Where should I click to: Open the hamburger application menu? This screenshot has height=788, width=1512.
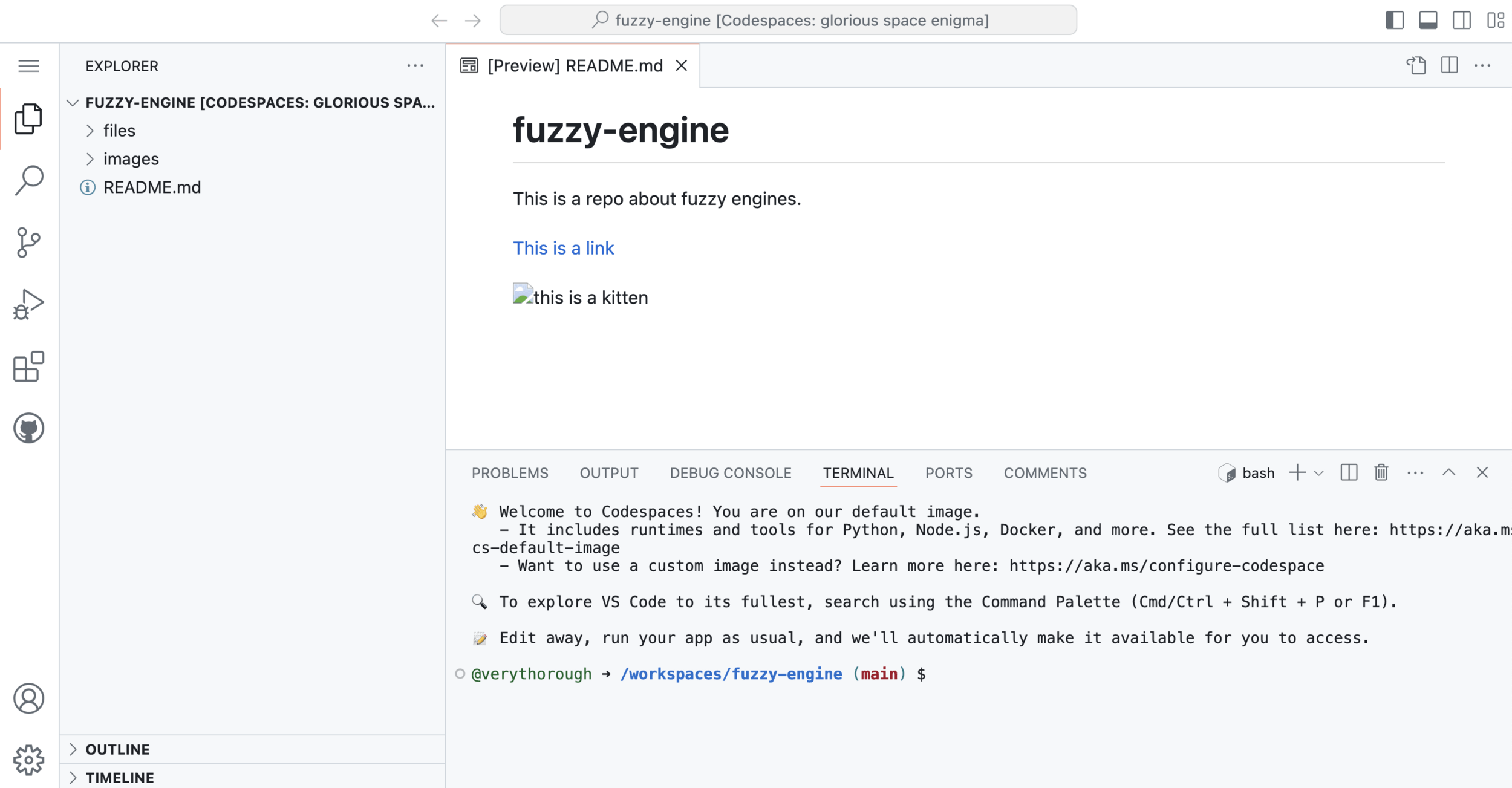tap(28, 66)
